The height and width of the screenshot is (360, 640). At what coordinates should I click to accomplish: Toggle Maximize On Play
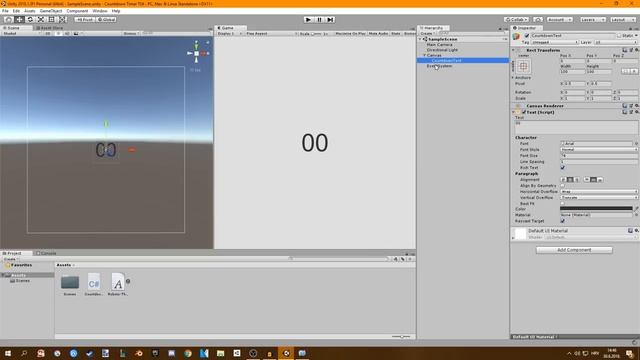(x=350, y=33)
